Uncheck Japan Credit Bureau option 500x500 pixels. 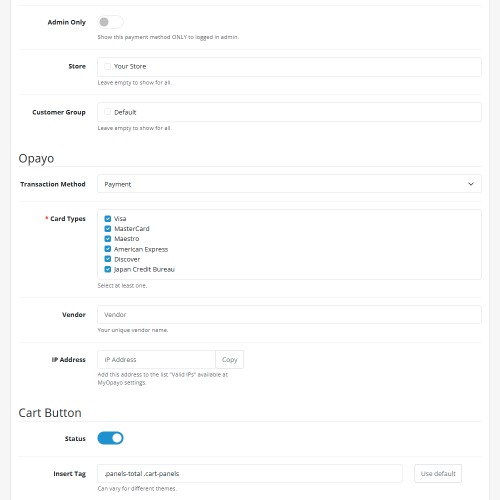(108, 269)
